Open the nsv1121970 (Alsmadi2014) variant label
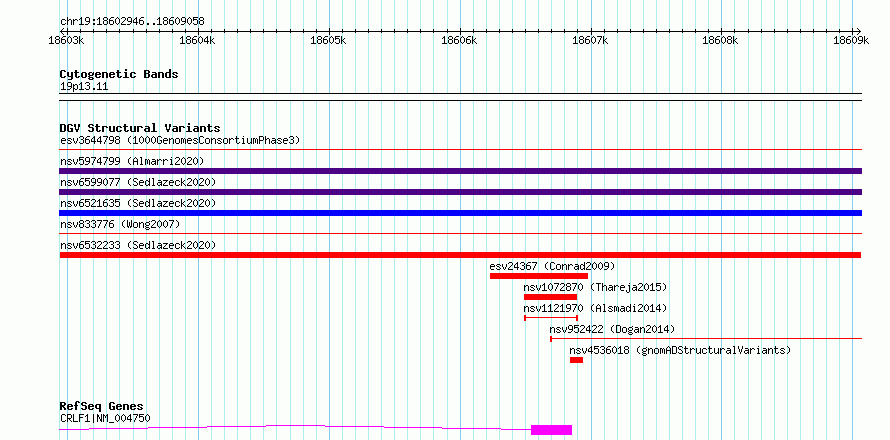 [x=595, y=308]
